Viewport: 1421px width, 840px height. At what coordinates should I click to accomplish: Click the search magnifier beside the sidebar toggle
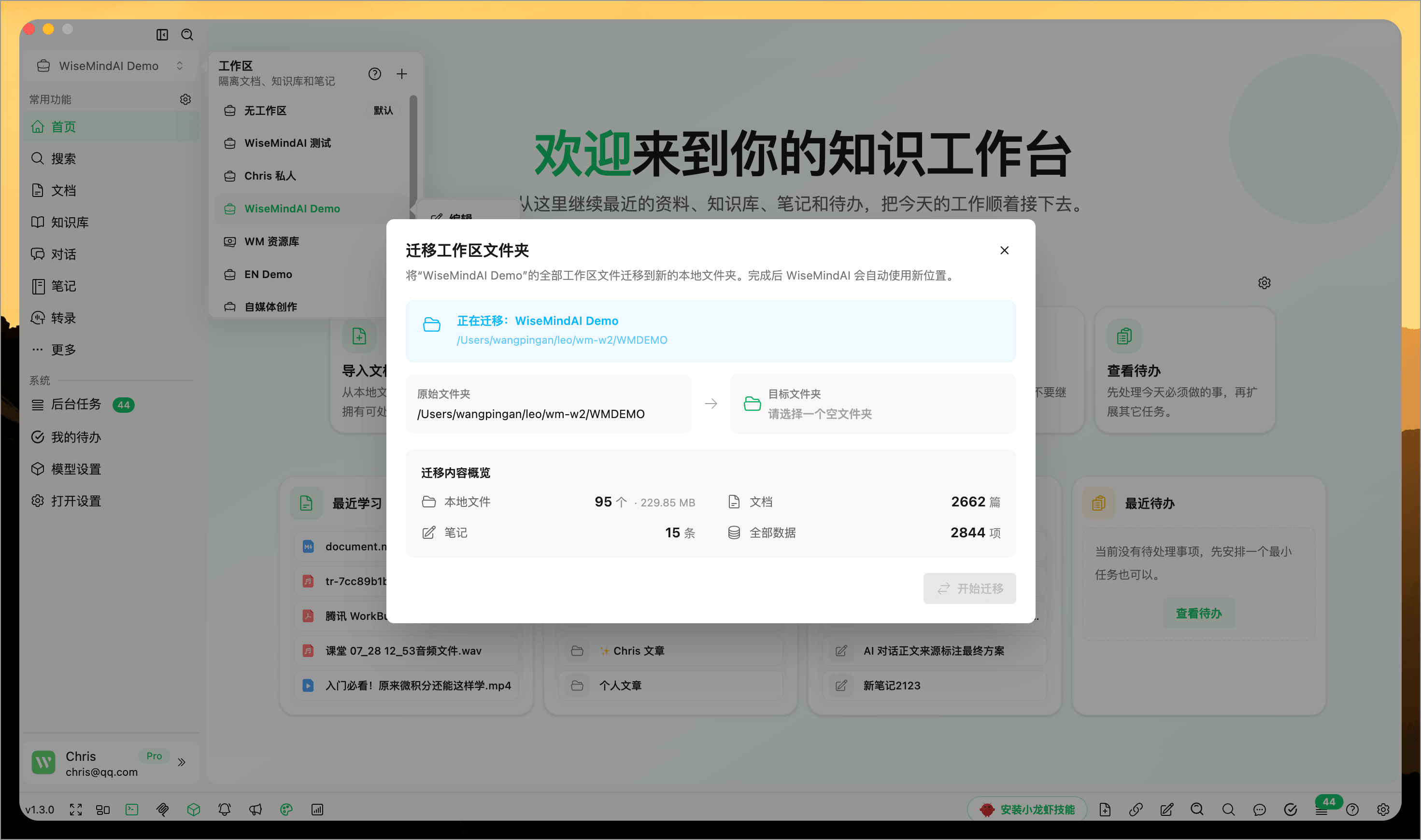187,35
